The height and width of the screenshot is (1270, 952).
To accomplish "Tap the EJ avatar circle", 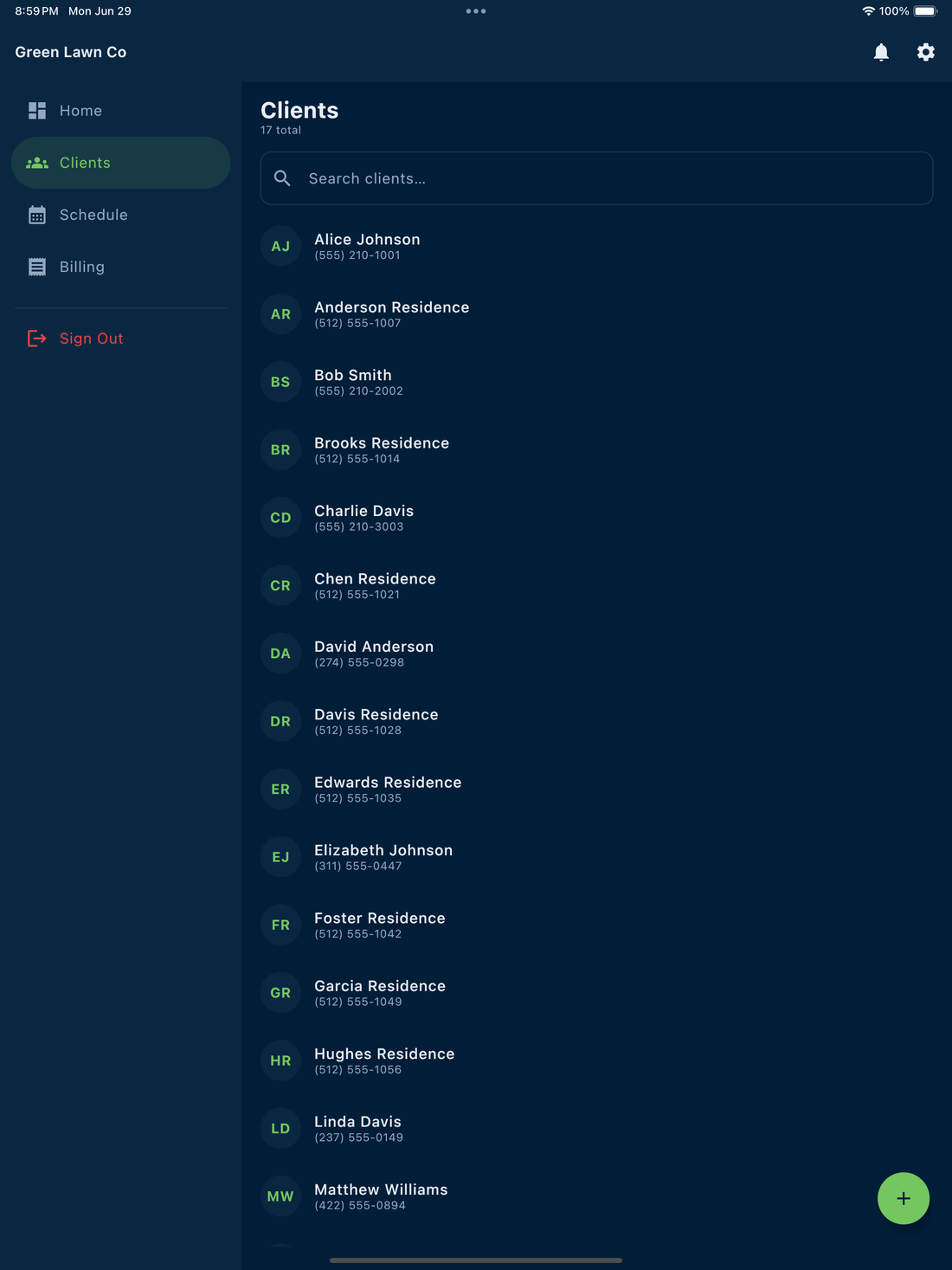I will tap(280, 856).
